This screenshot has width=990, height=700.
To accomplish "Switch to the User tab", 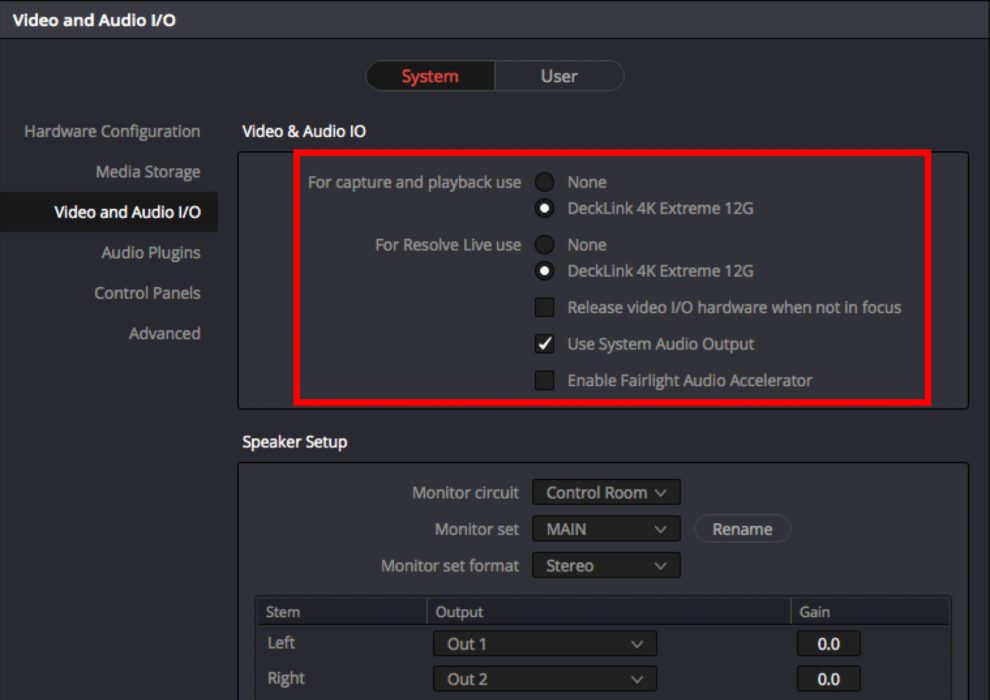I will 559,76.
